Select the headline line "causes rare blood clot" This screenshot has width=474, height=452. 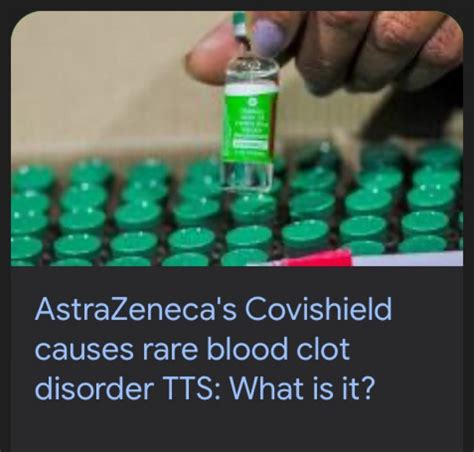(192, 349)
